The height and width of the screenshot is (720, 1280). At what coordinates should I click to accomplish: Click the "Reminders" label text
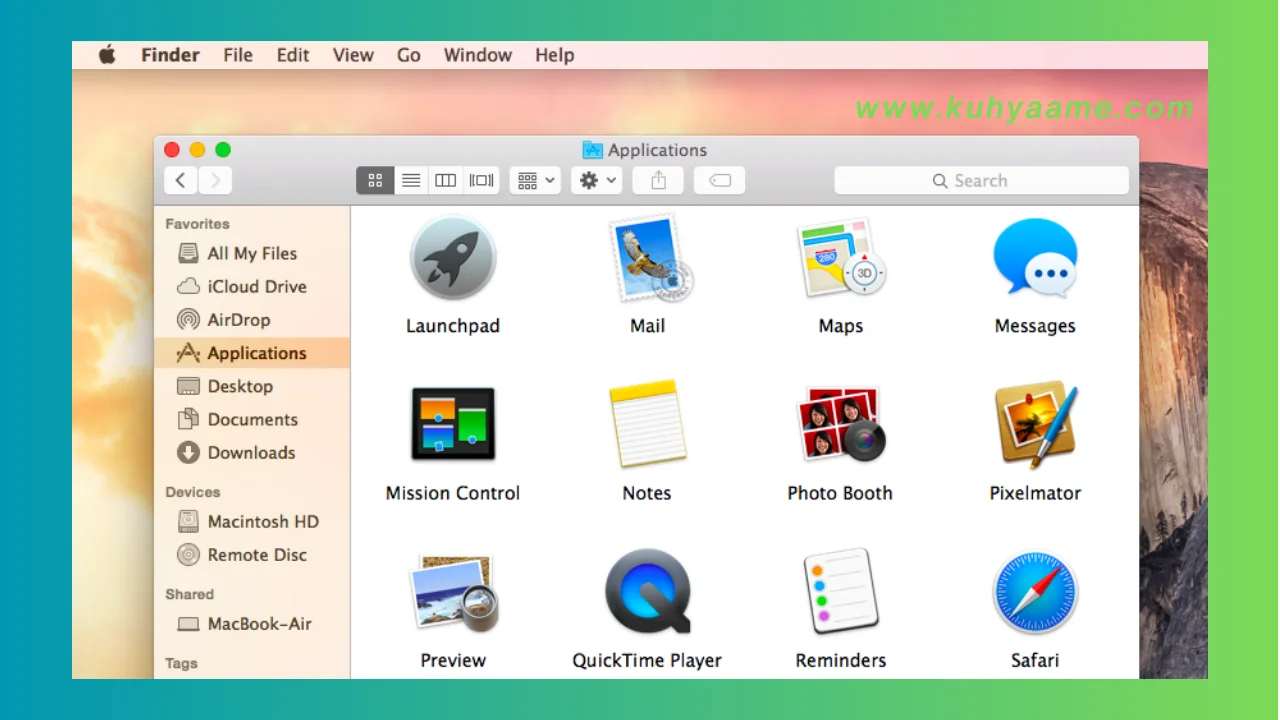(841, 660)
